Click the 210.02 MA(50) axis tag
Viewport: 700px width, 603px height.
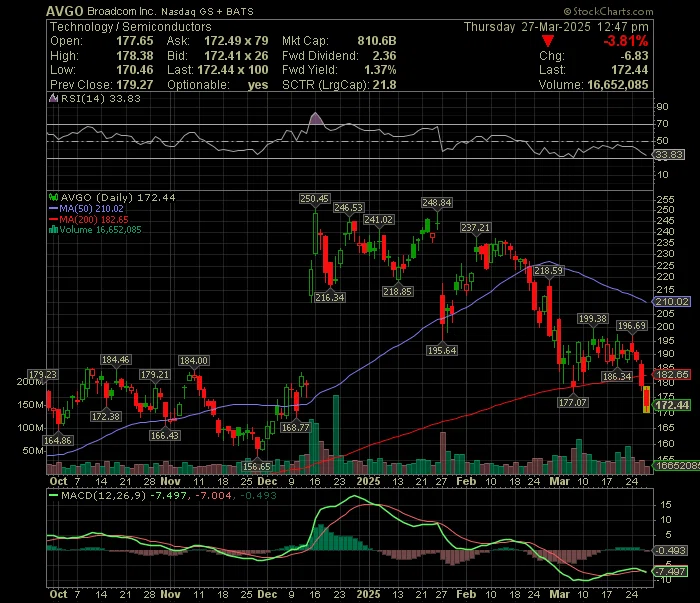click(672, 302)
